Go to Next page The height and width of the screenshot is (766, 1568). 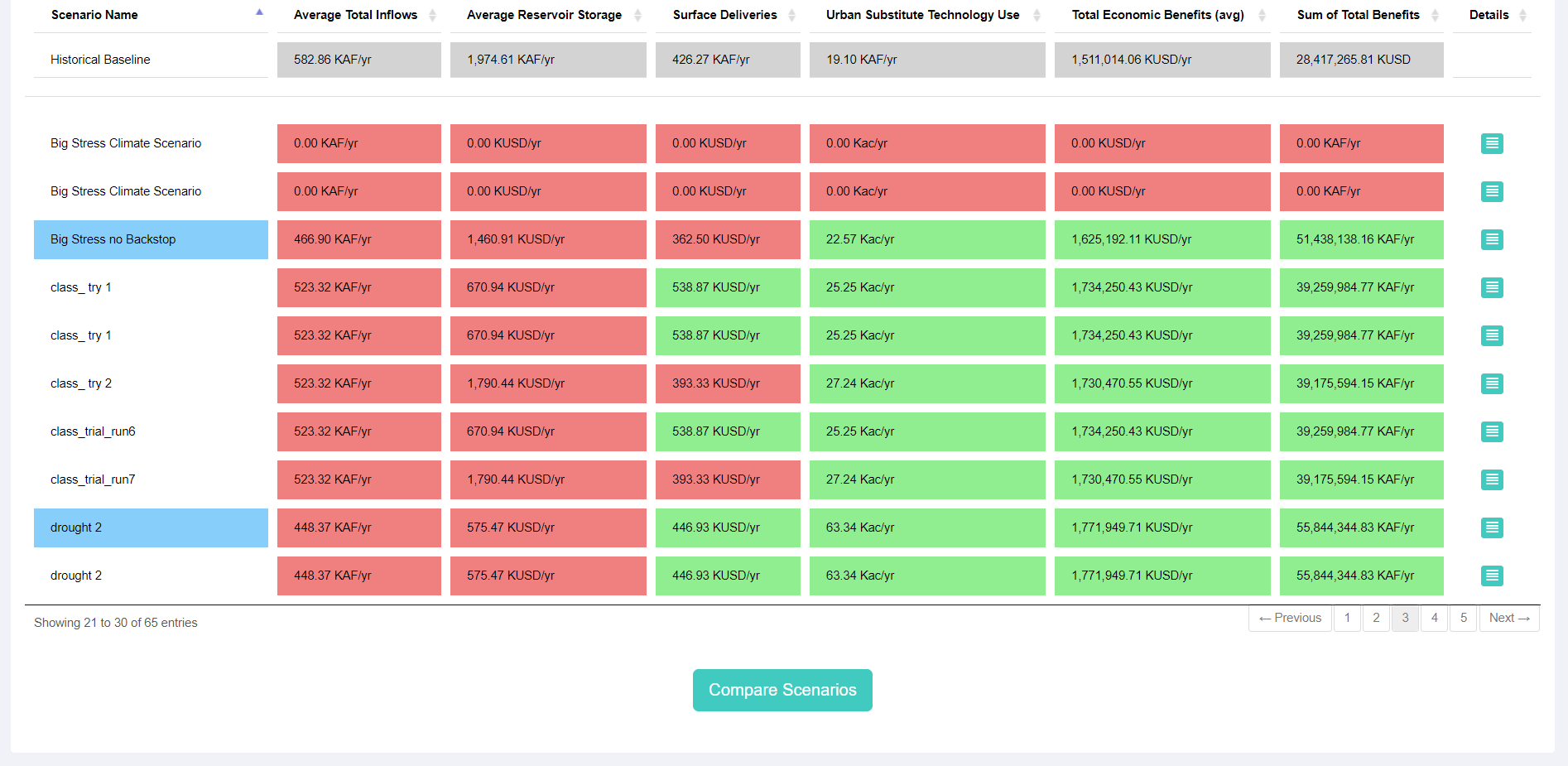(x=1509, y=618)
